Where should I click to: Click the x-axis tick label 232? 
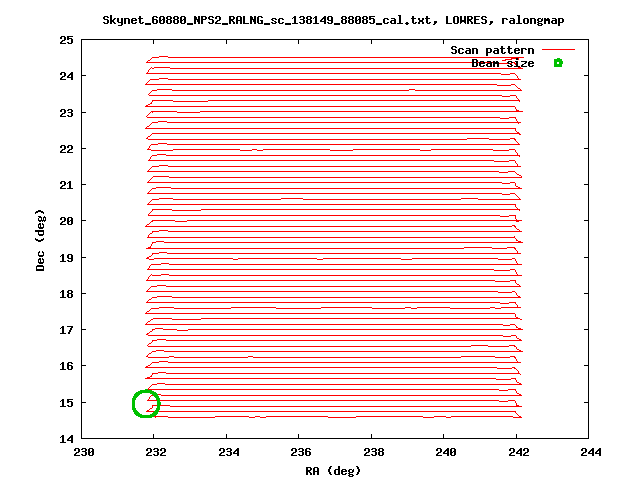pyautogui.click(x=156, y=452)
